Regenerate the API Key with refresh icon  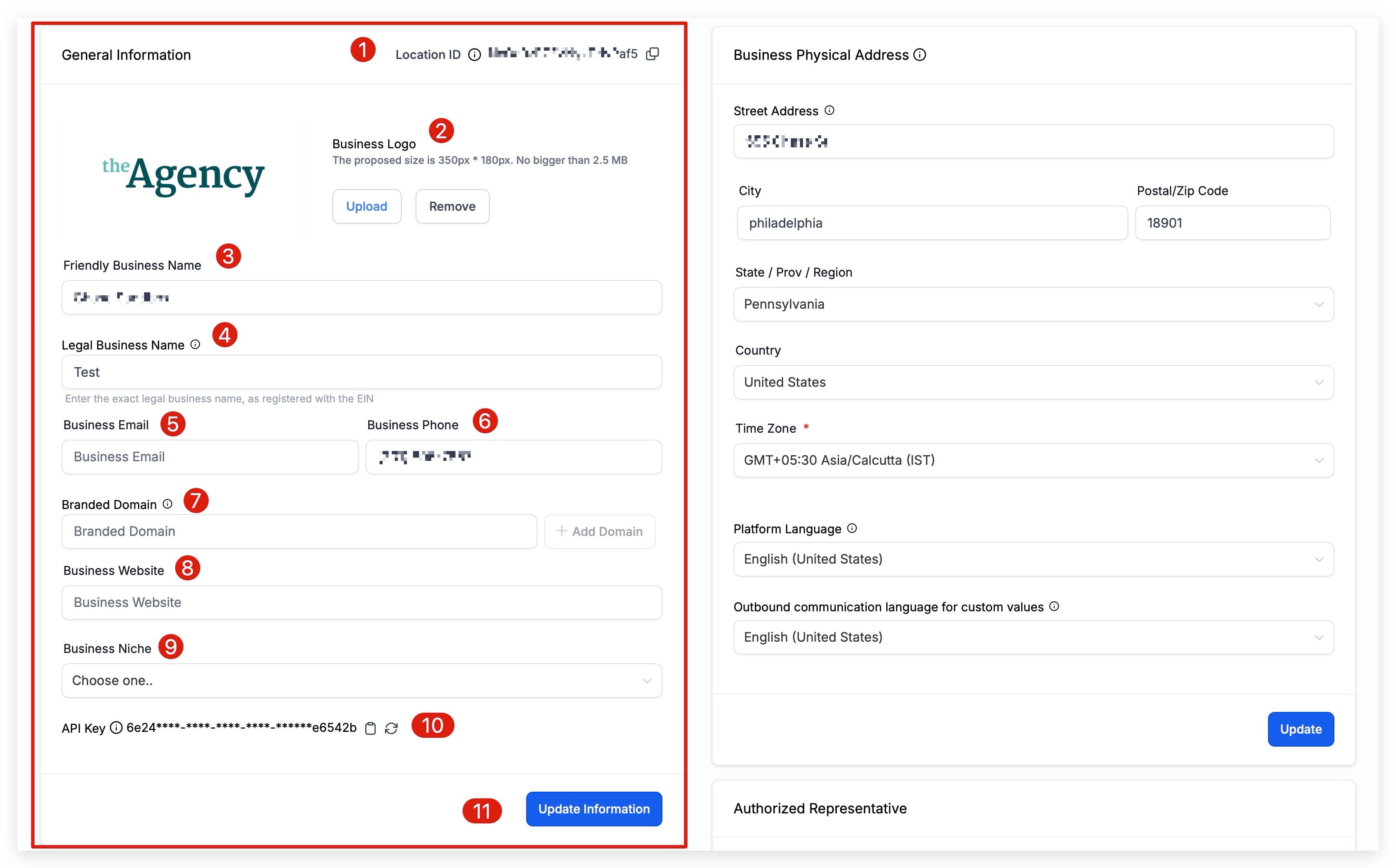pyautogui.click(x=392, y=728)
